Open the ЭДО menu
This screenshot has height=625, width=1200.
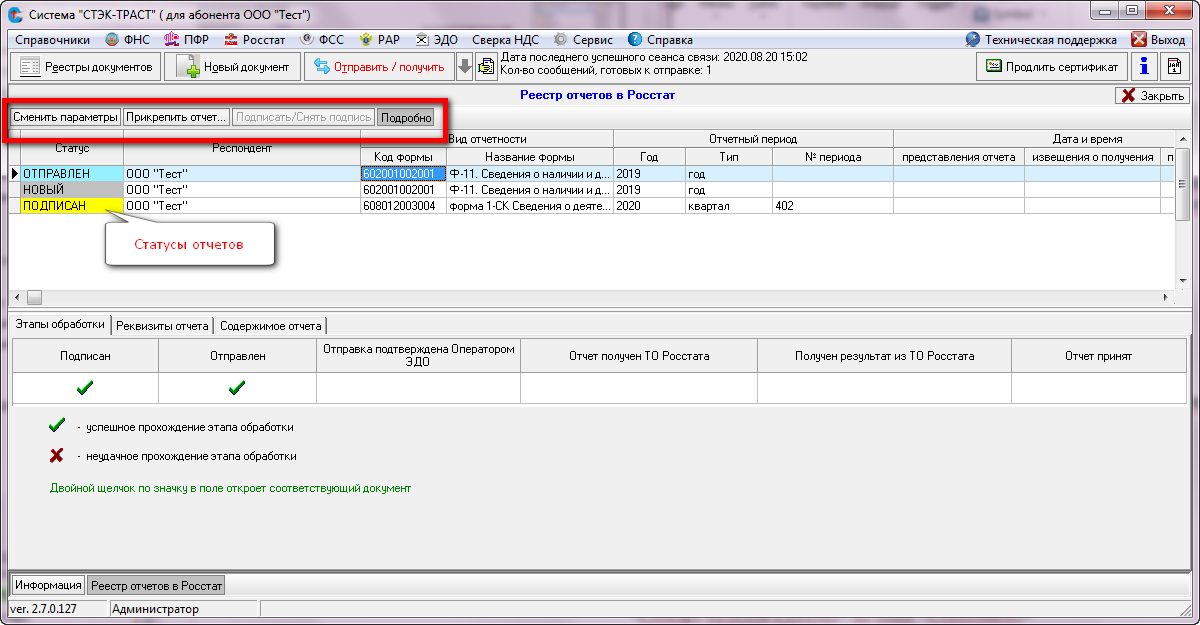click(x=437, y=40)
